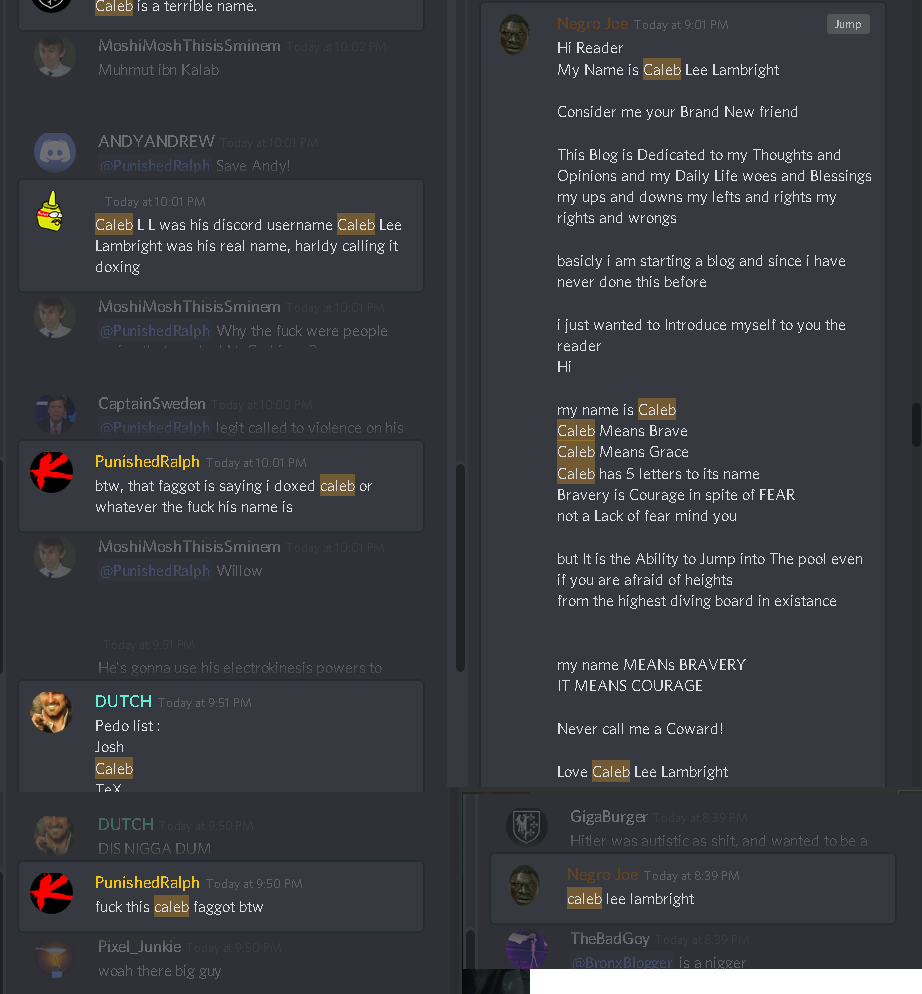Viewport: 922px width, 994px height.
Task: Click ANDYANDREW's default Discord logo avatar
Action: tap(55, 152)
